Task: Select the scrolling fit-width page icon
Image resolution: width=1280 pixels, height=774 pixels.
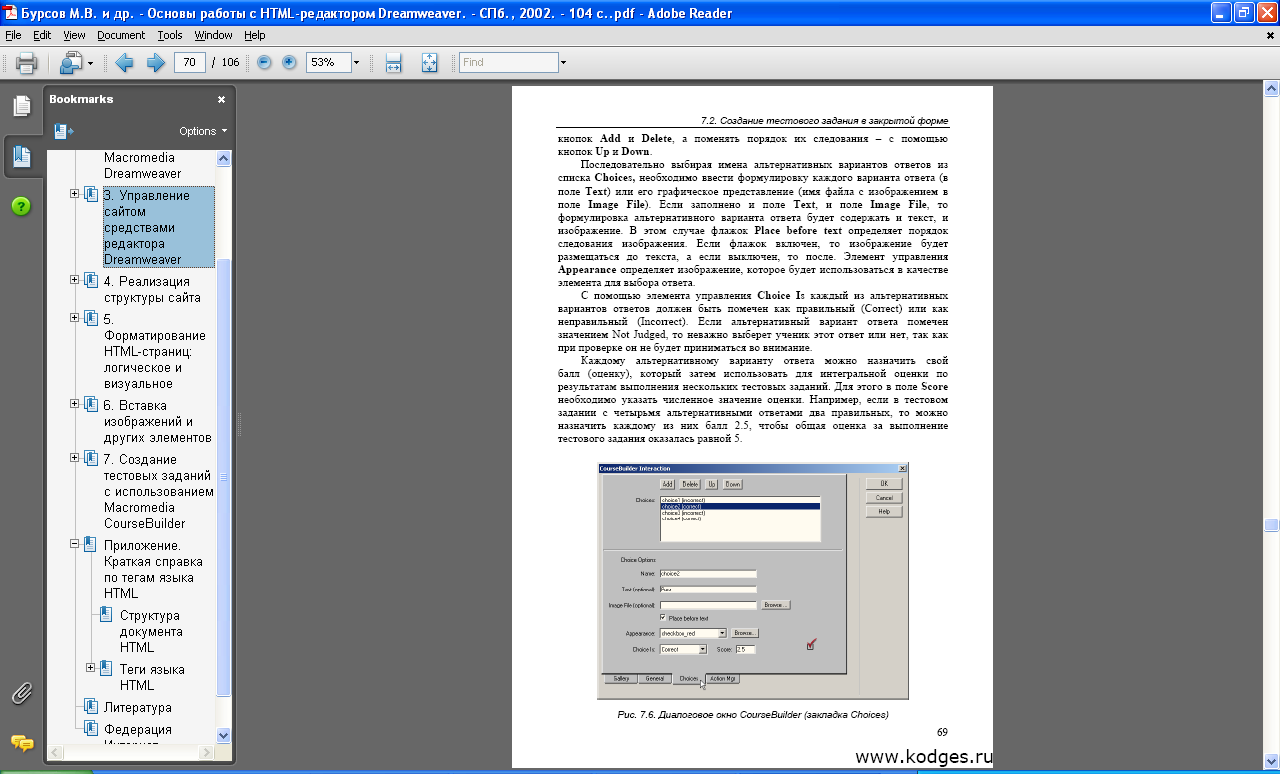Action: pos(394,62)
